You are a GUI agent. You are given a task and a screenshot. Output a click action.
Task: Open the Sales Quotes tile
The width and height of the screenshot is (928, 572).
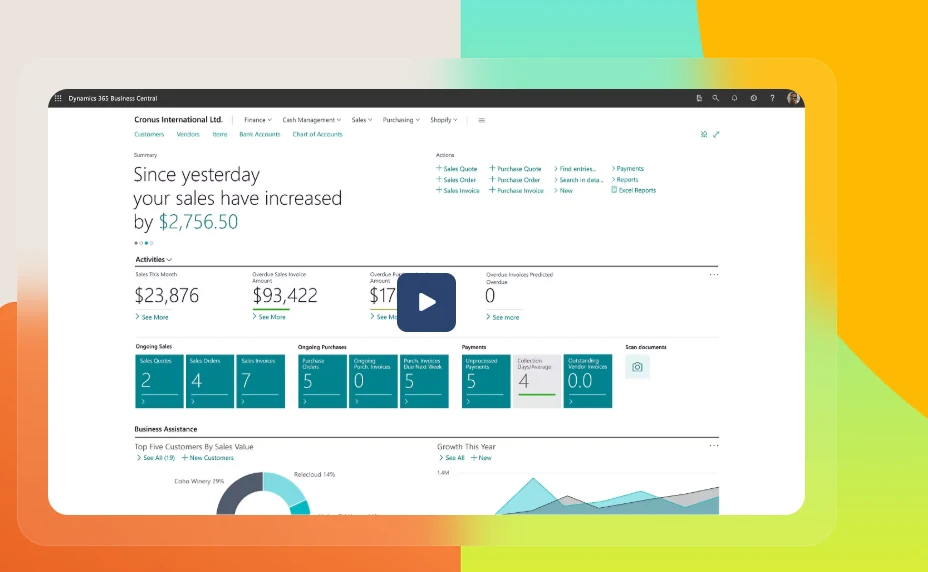(x=159, y=381)
